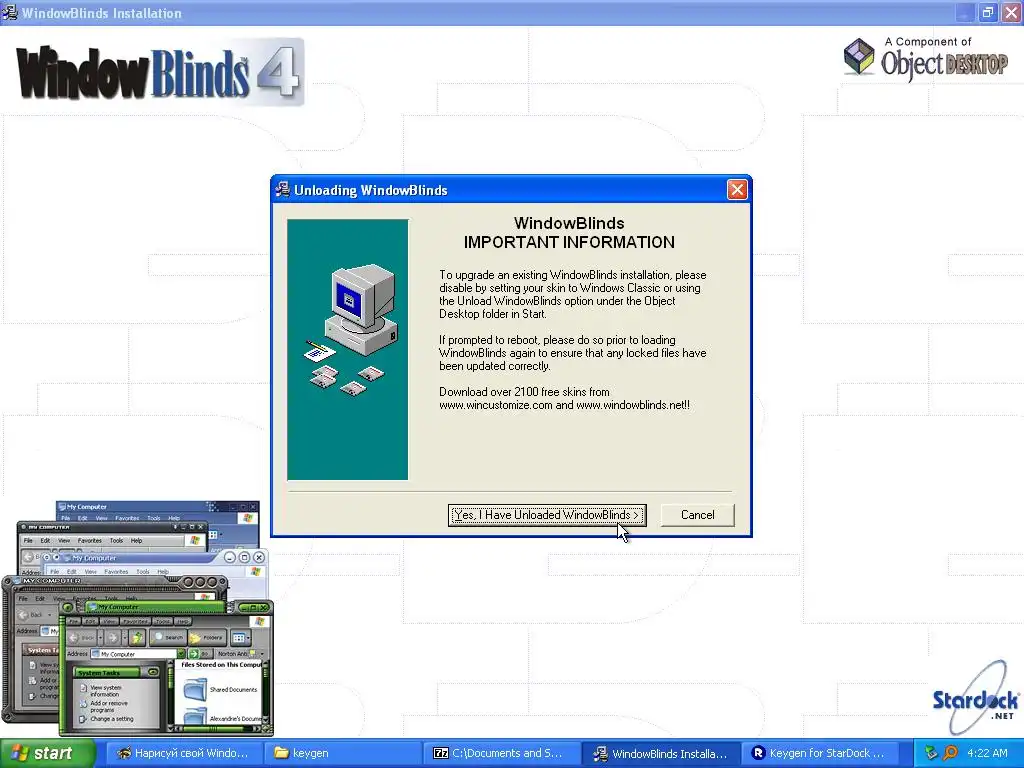The height and width of the screenshot is (768, 1024).
Task: Confirm with Yes, I Have Unloaded WindowBlinds button
Action: coord(547,515)
